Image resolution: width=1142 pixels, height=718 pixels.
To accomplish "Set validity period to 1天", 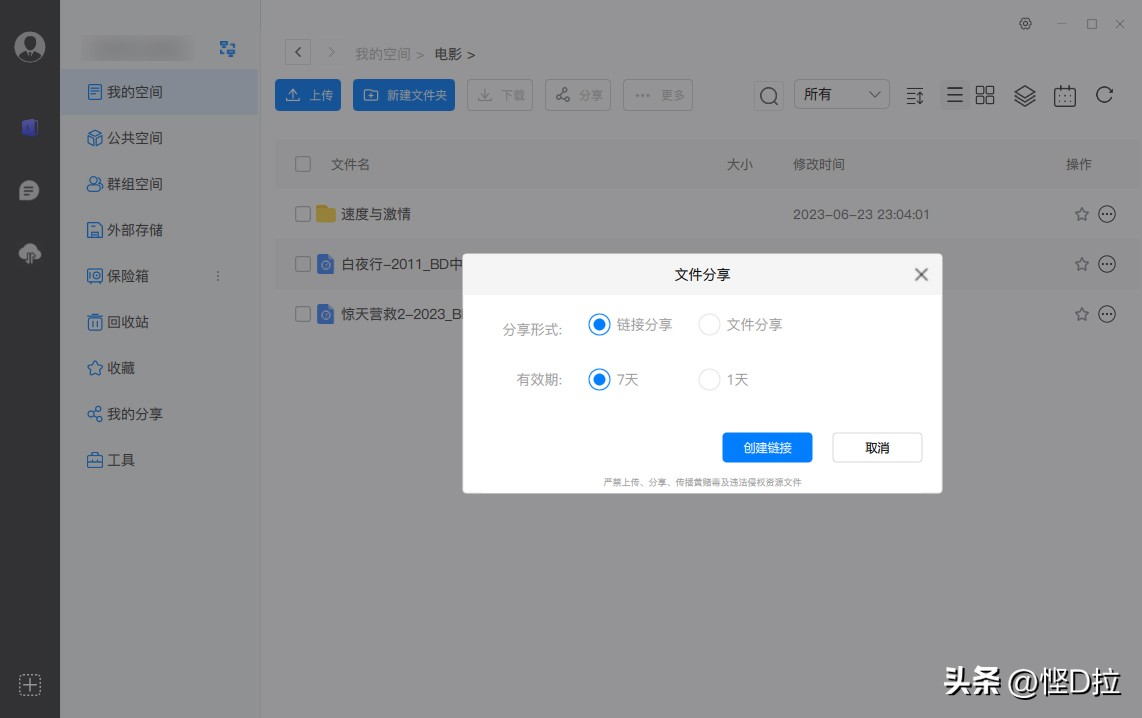I will tap(709, 379).
